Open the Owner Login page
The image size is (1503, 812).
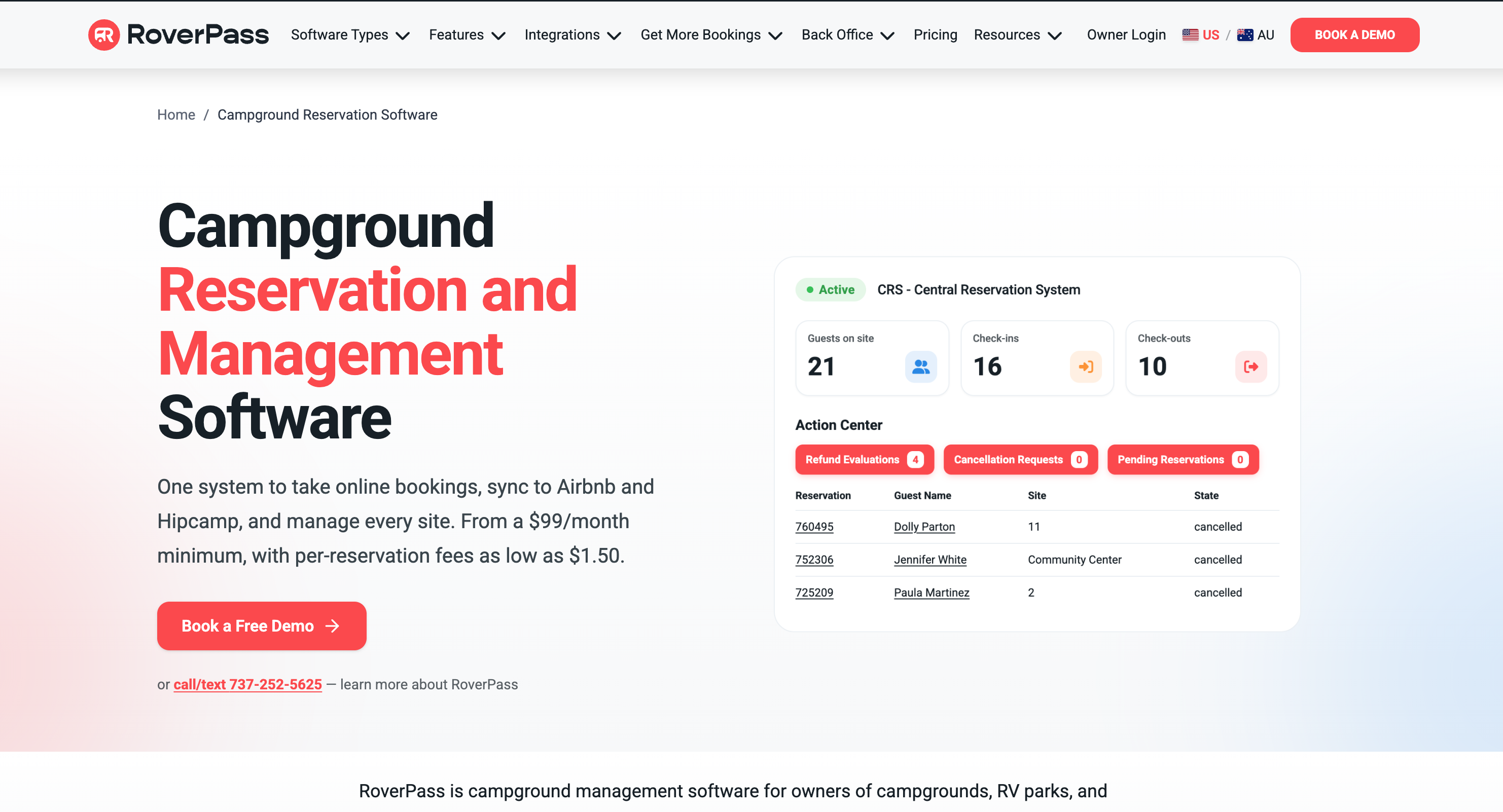[1126, 35]
